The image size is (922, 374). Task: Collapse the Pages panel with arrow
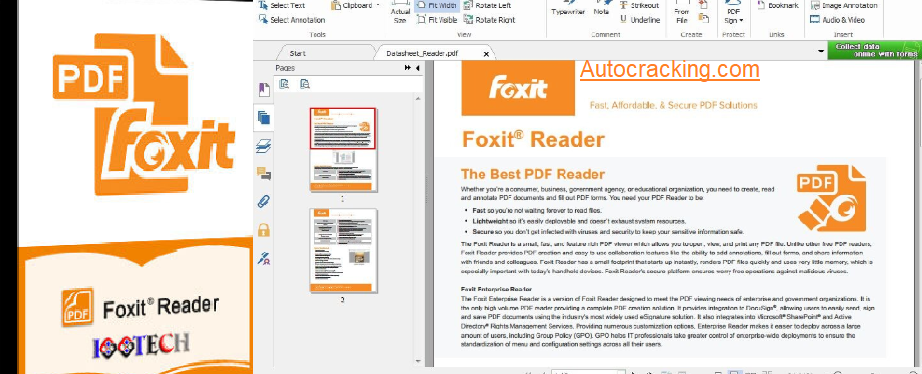coord(417,68)
